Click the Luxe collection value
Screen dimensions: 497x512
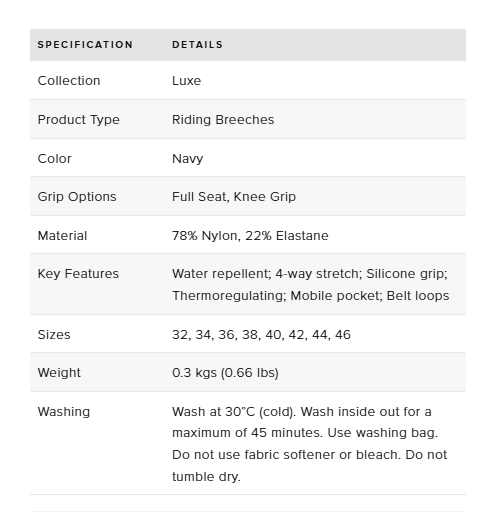pos(187,81)
